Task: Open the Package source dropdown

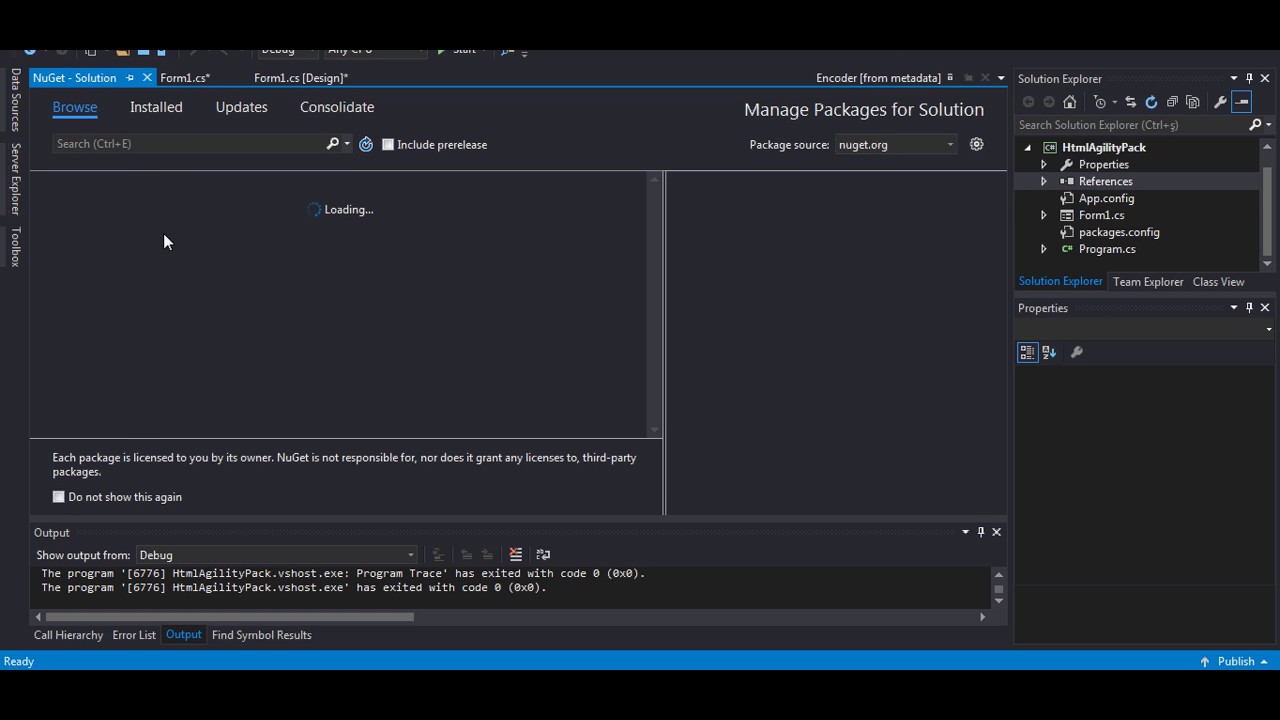Action: pos(896,145)
